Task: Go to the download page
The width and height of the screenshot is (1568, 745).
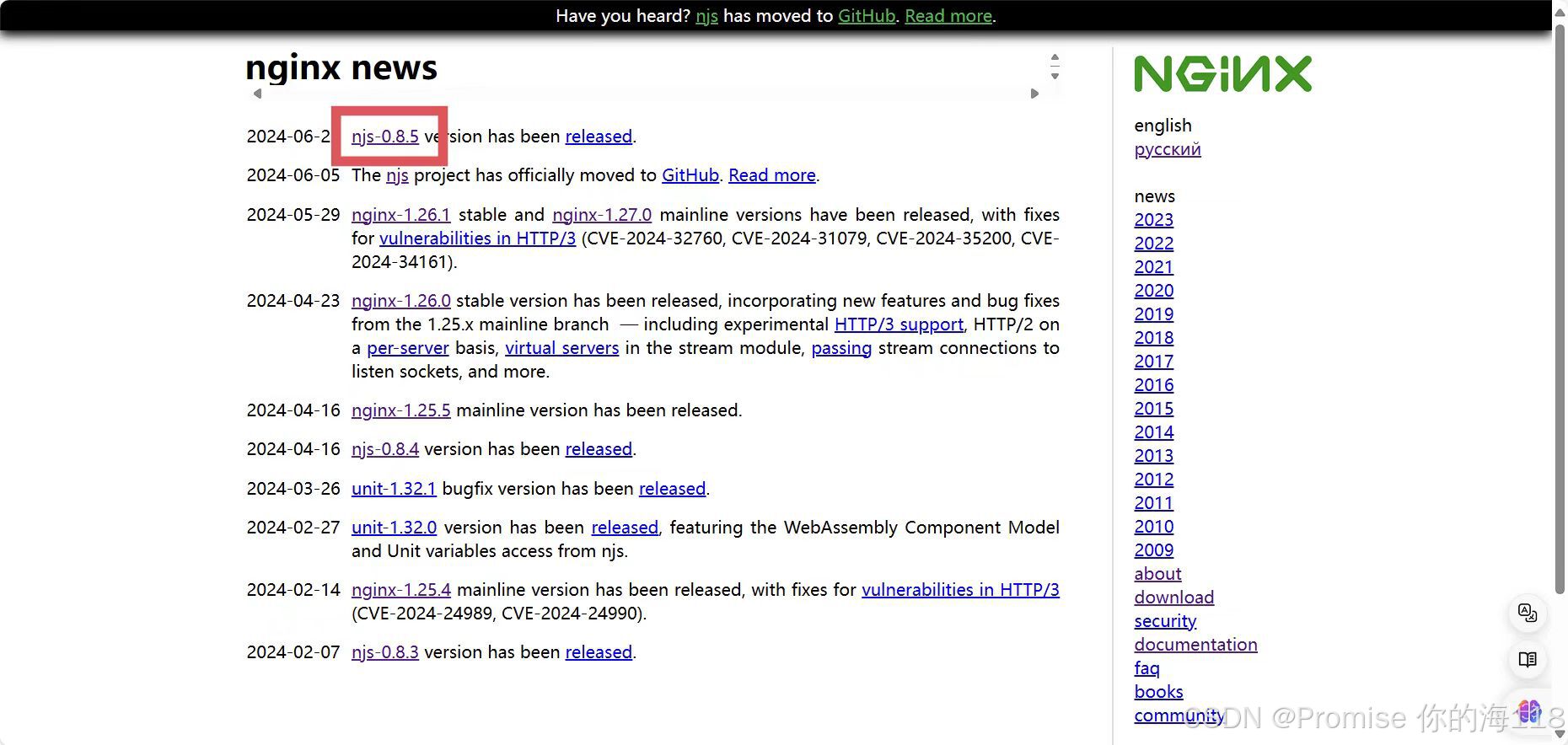Action: (1174, 598)
